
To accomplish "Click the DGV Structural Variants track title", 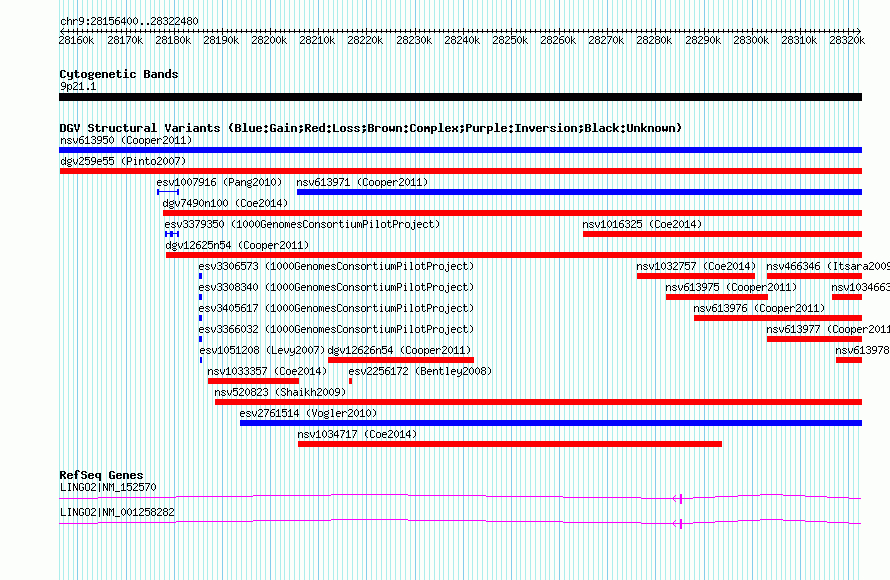I will (x=370, y=128).
